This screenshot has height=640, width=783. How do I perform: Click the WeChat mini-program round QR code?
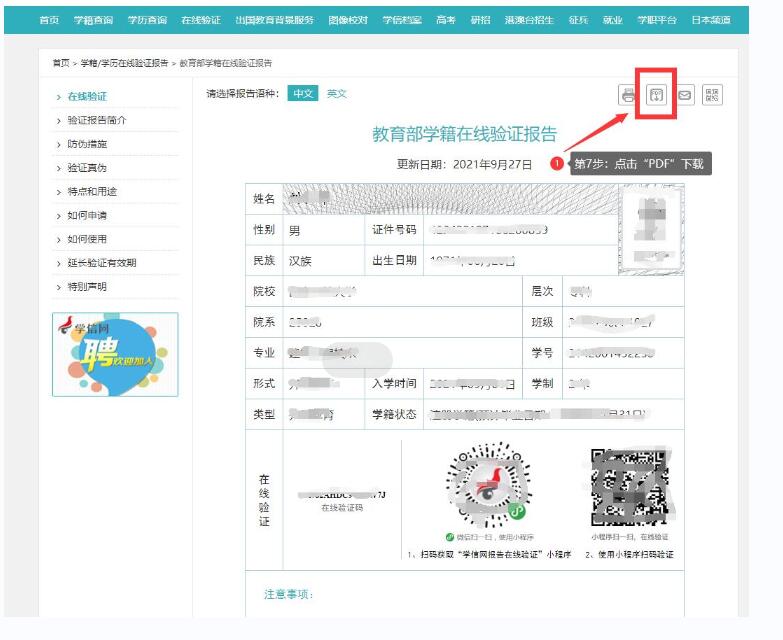(x=488, y=484)
